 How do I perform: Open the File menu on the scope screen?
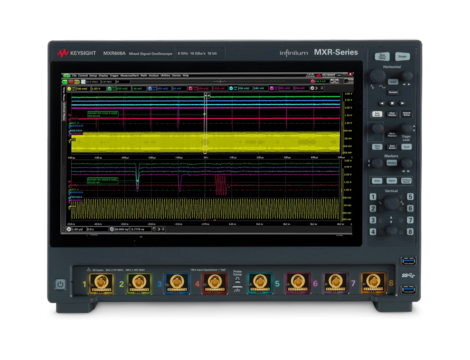tap(74, 75)
